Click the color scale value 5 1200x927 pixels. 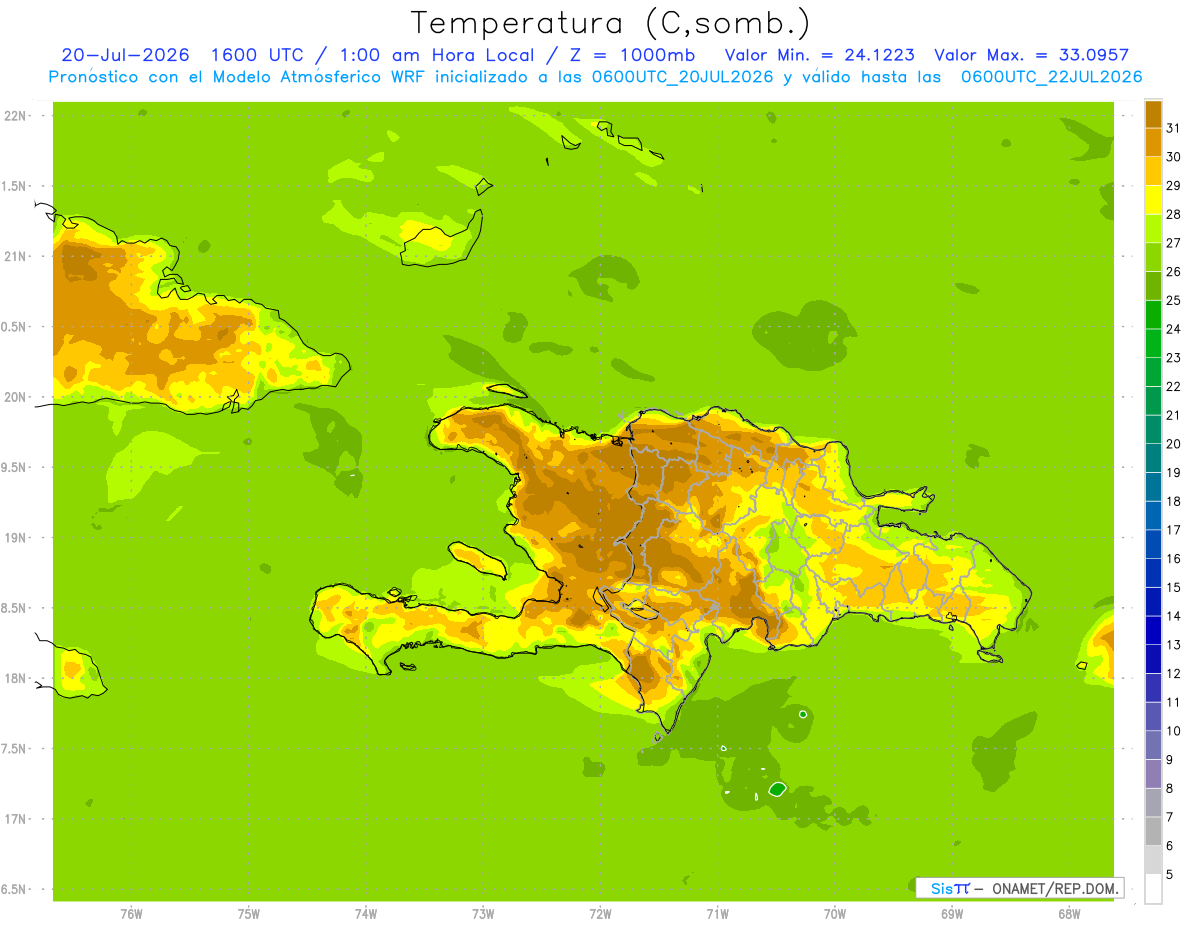pos(1170,875)
